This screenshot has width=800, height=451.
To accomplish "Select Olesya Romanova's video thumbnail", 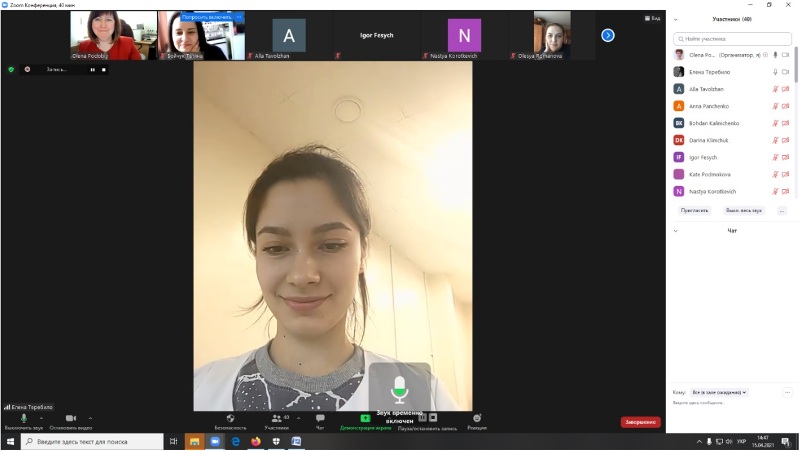I will pos(552,35).
